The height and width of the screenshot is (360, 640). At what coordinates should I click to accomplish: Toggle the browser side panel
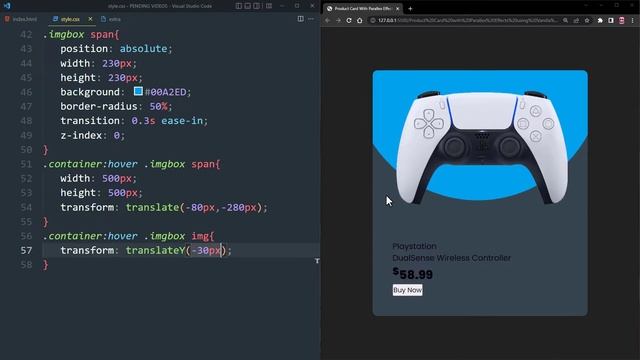pyautogui.click(x=611, y=20)
